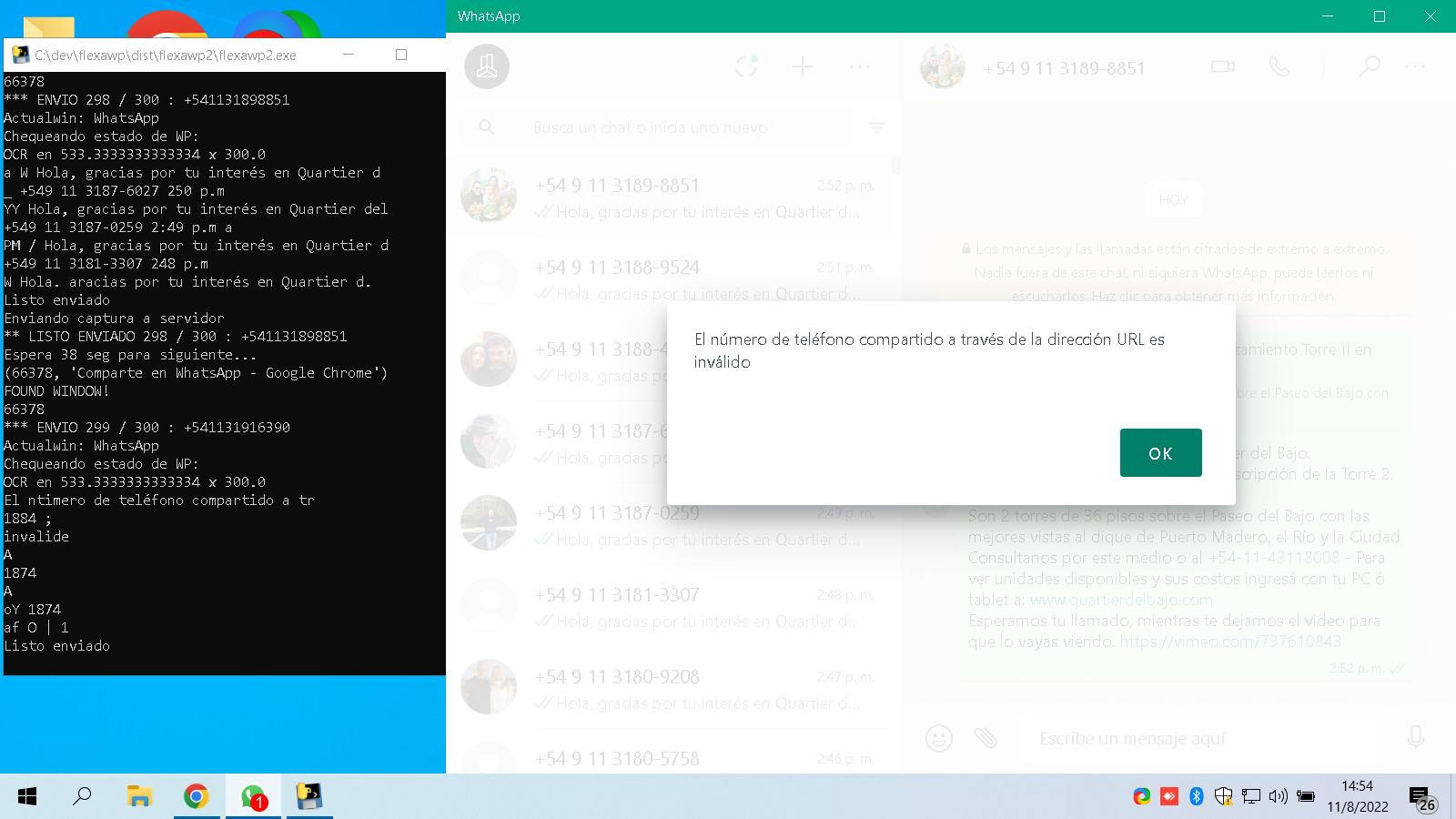Open the conversation more-options menu
The image size is (1456, 819).
click(x=1415, y=66)
